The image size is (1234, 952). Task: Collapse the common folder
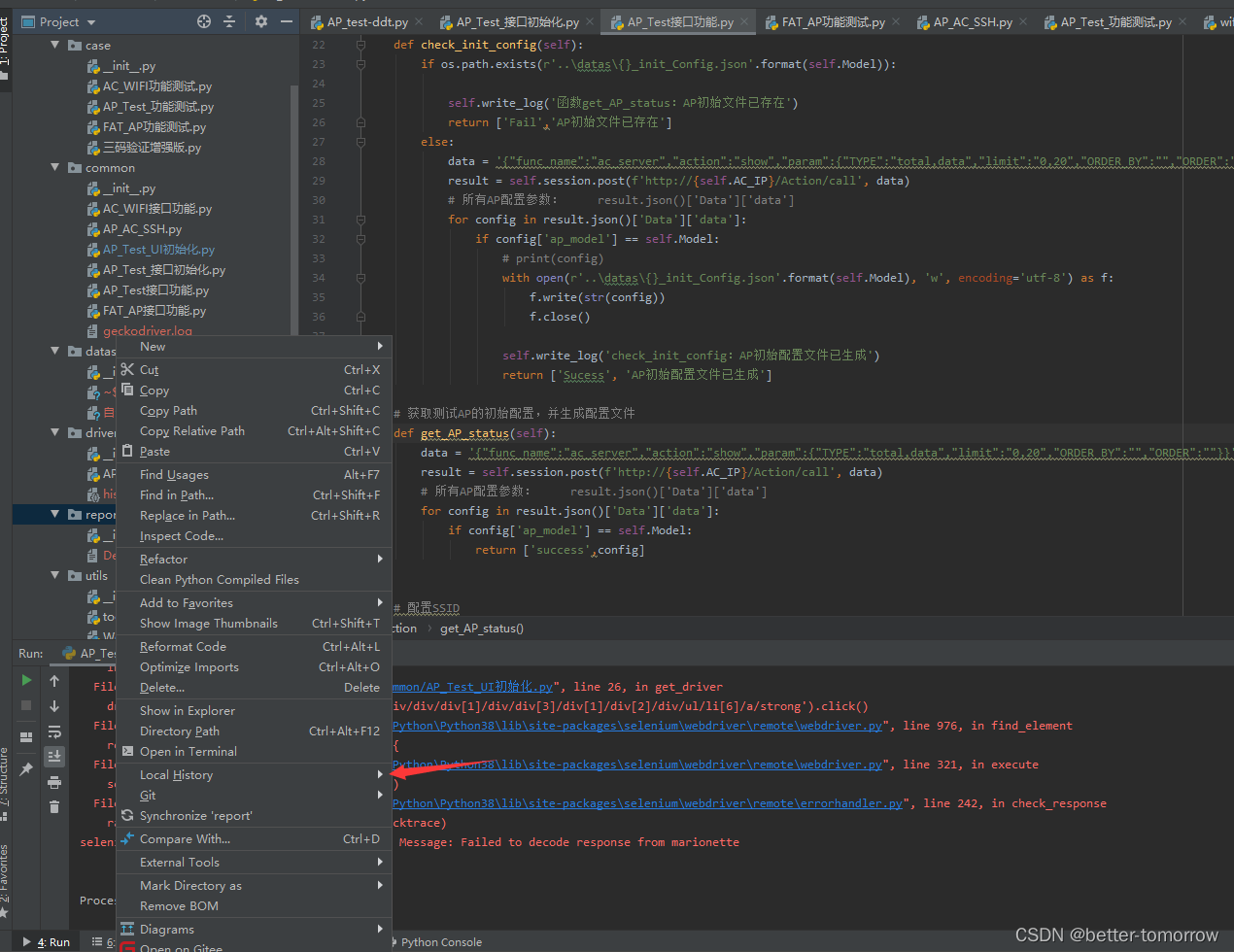point(54,167)
